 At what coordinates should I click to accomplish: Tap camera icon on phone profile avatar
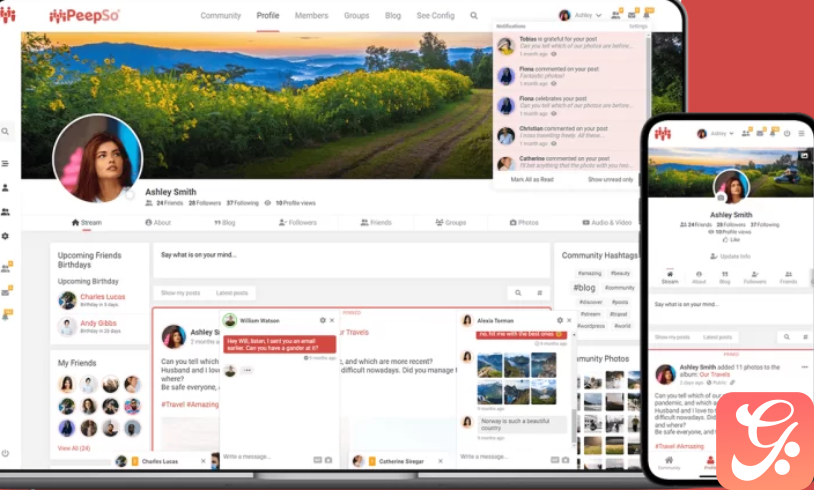721,197
